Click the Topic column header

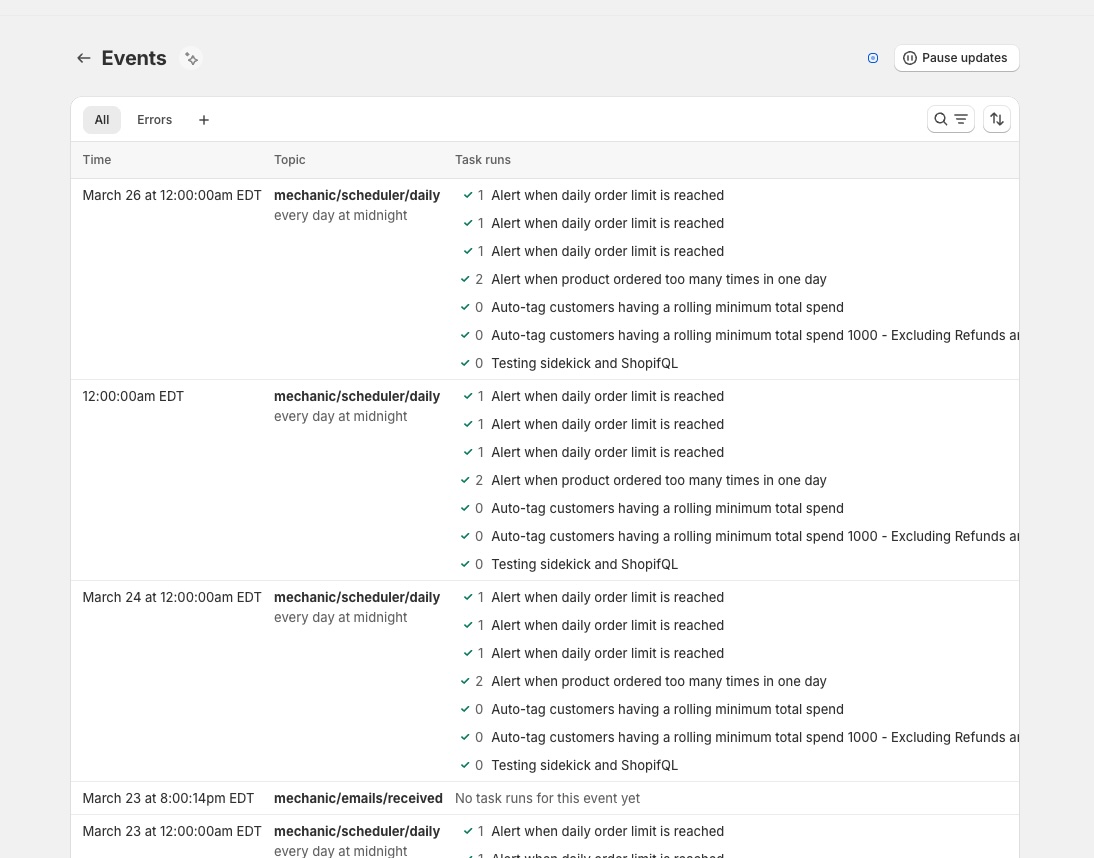[x=289, y=160]
